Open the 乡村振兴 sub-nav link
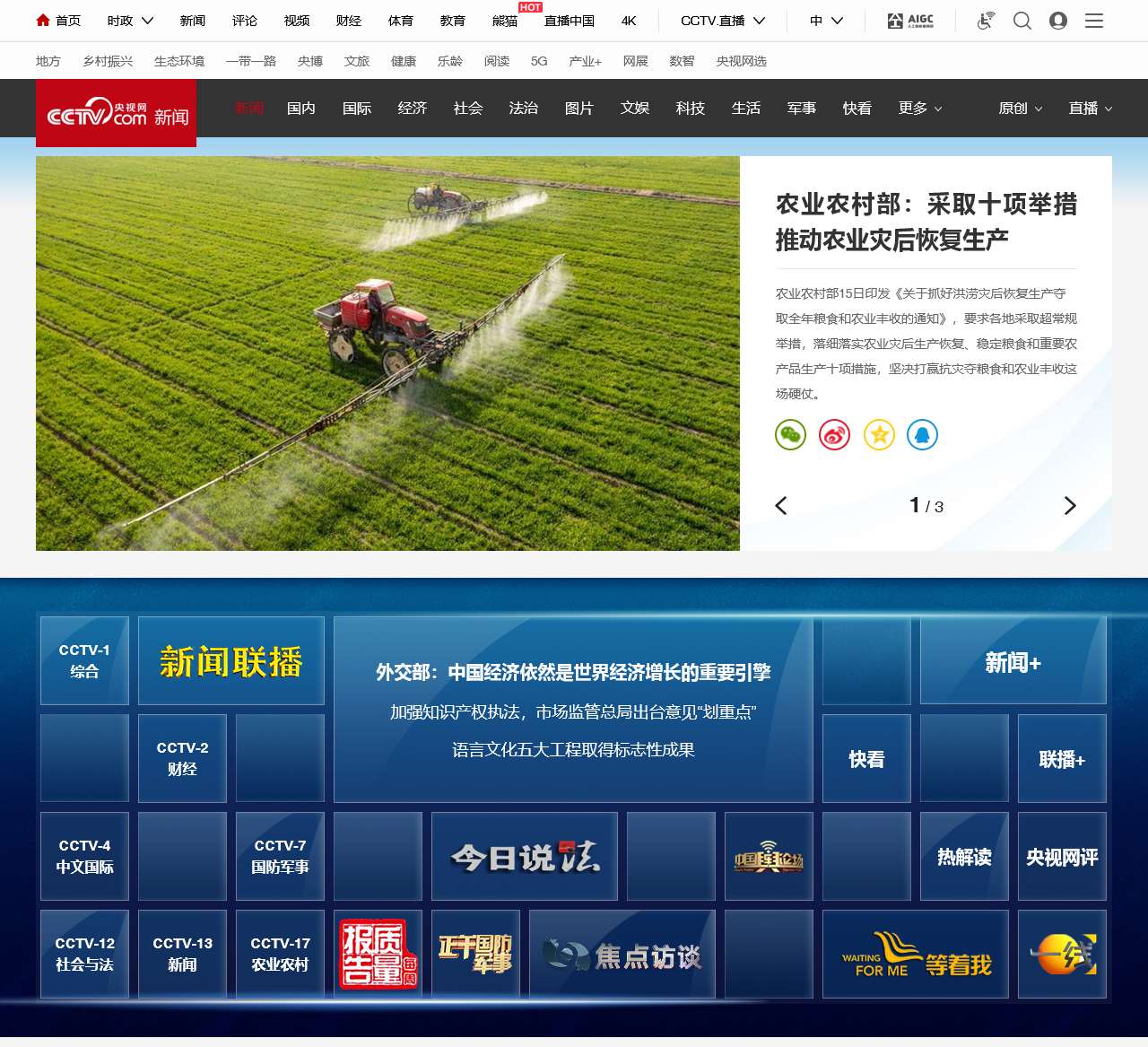The height and width of the screenshot is (1047, 1148). 108,61
